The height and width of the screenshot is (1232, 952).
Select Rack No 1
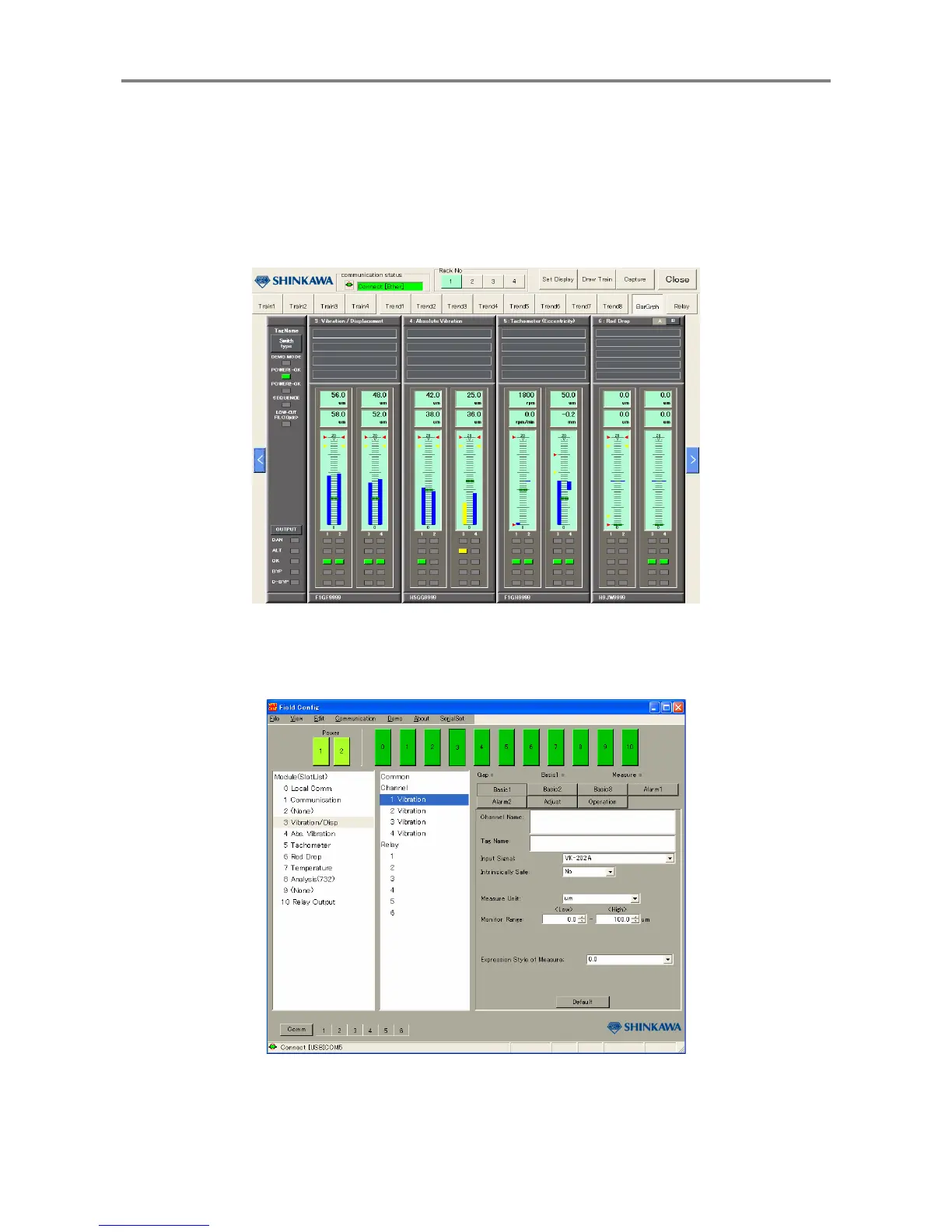coord(450,282)
